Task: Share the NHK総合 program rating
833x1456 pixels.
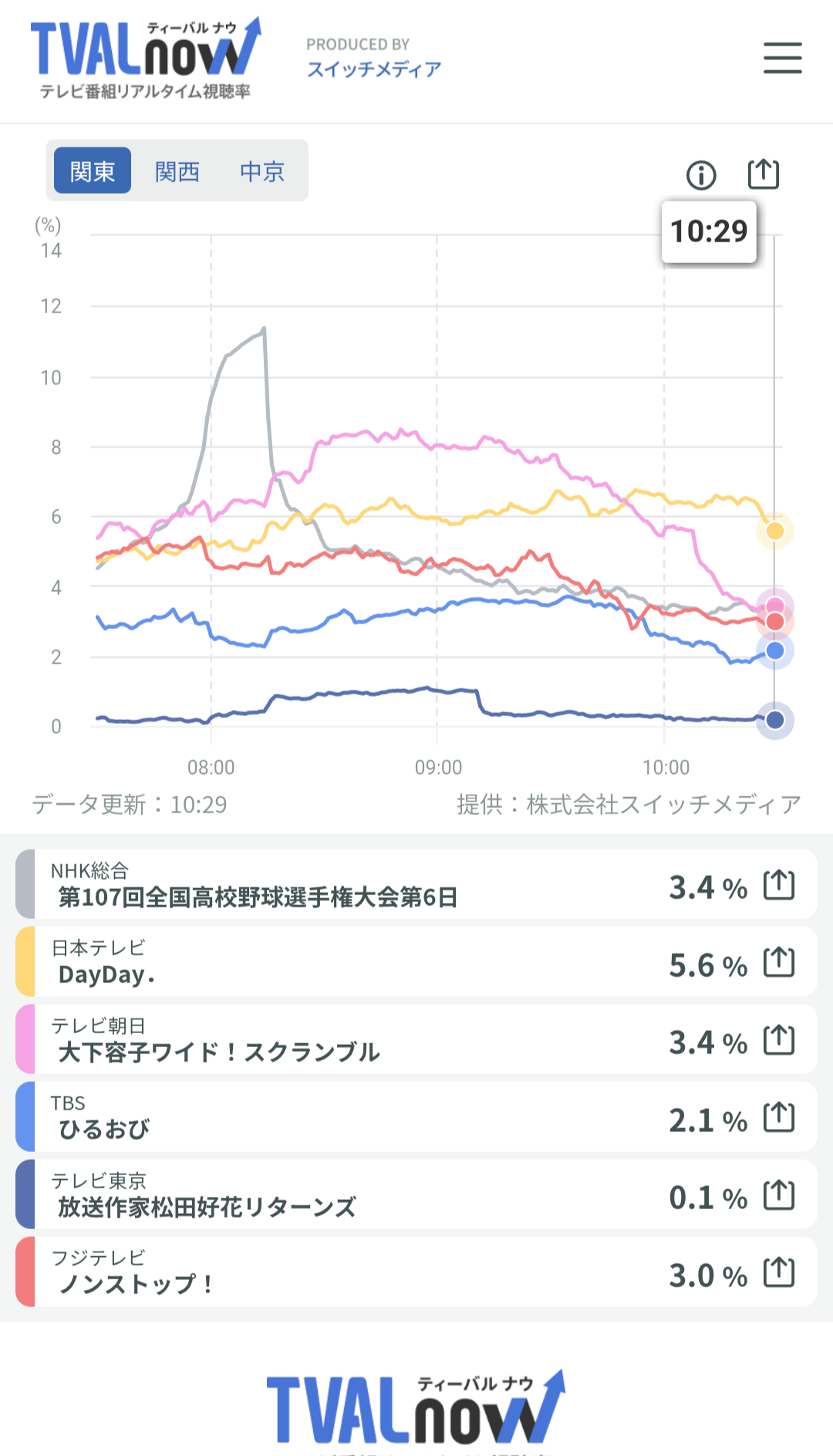Action: tap(779, 884)
